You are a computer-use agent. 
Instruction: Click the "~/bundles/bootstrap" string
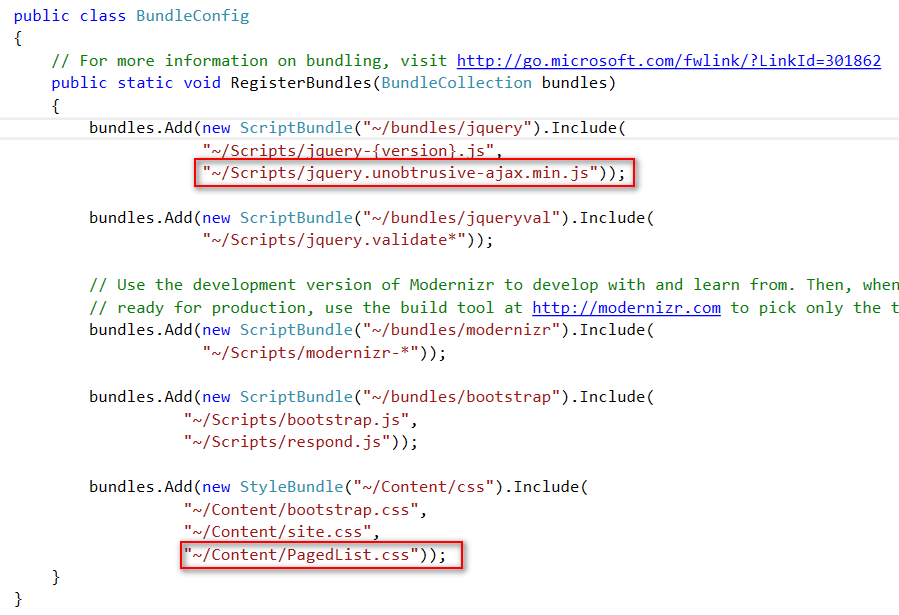[462, 397]
